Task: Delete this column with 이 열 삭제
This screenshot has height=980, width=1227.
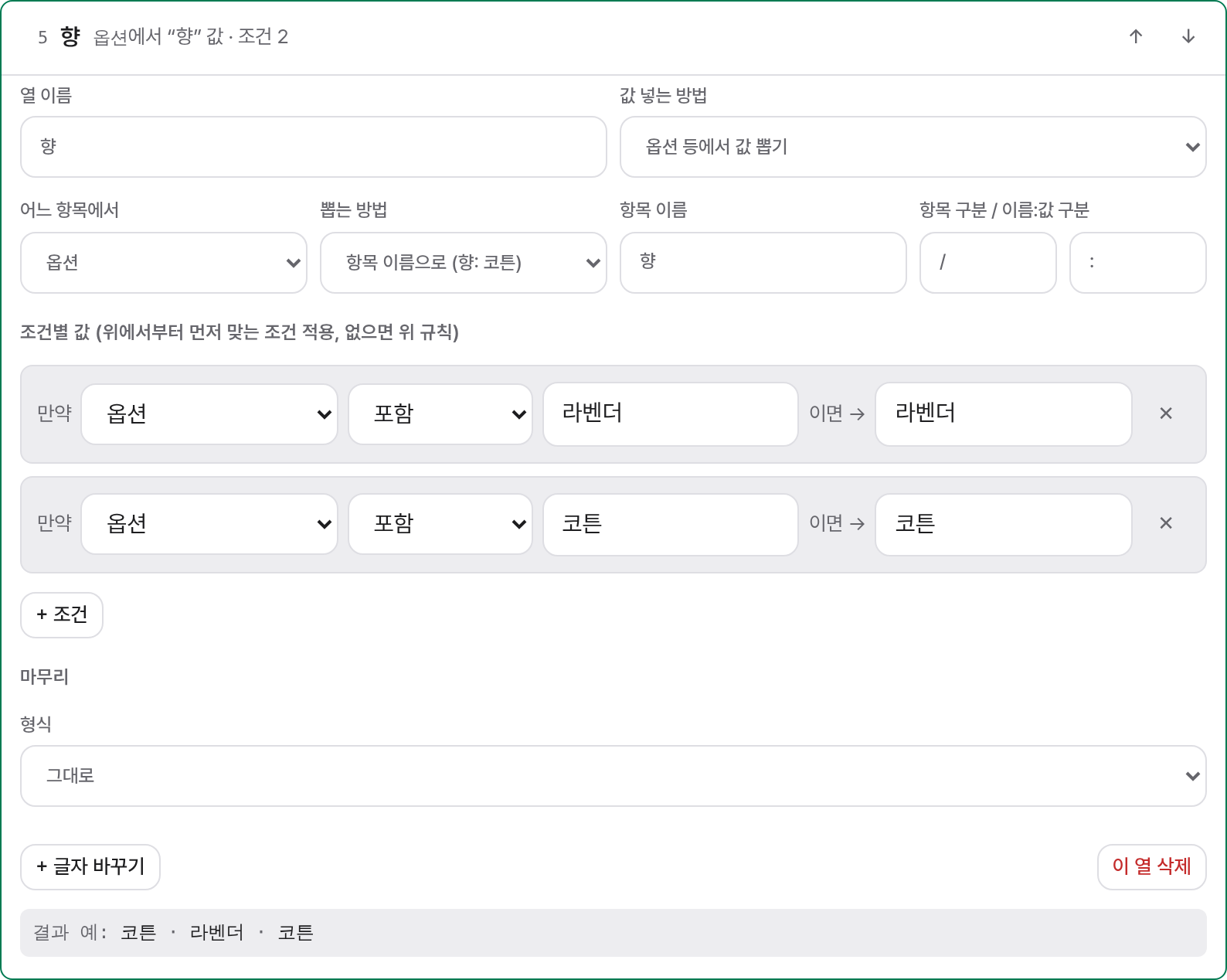Action: tap(1151, 867)
